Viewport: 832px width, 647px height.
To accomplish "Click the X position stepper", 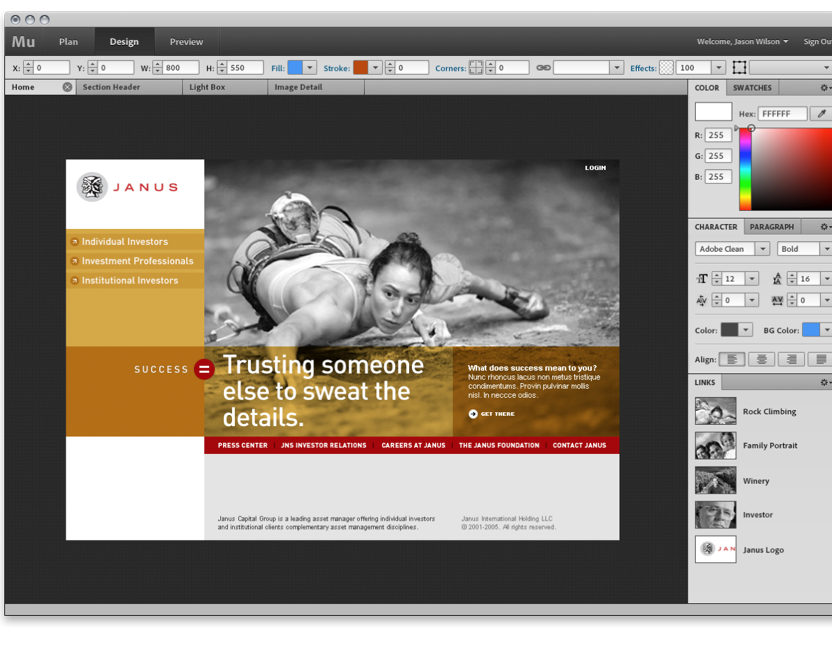I will point(28,67).
